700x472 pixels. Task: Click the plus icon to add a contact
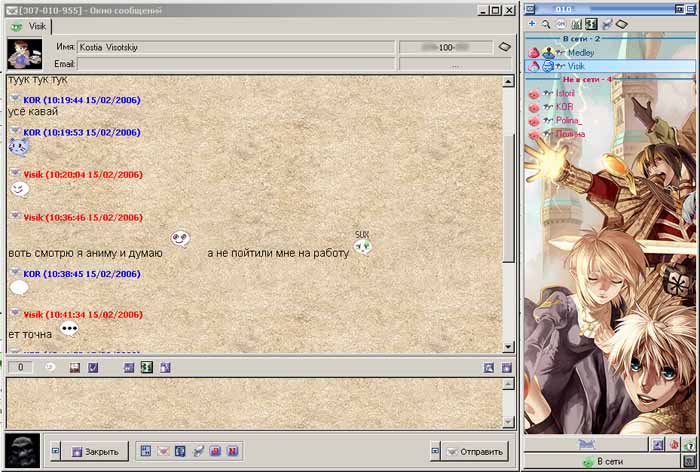(532, 23)
